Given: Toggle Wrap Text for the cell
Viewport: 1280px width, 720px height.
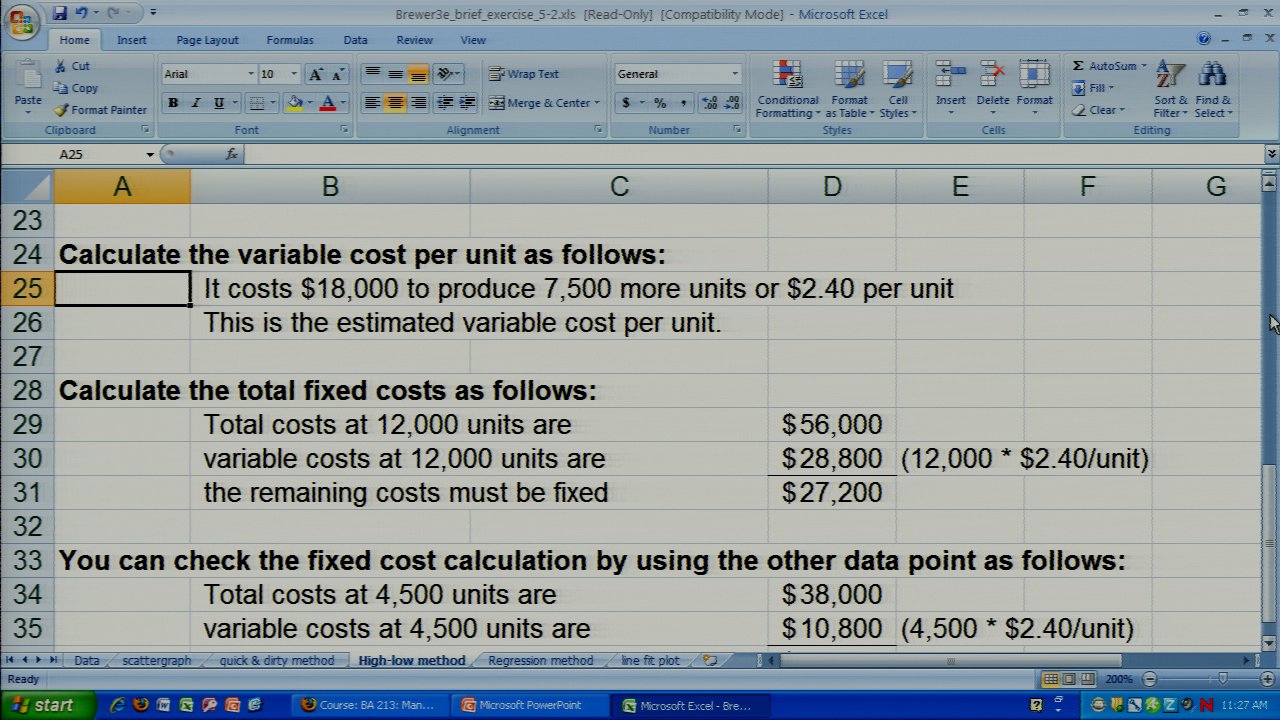Looking at the screenshot, I should point(524,74).
